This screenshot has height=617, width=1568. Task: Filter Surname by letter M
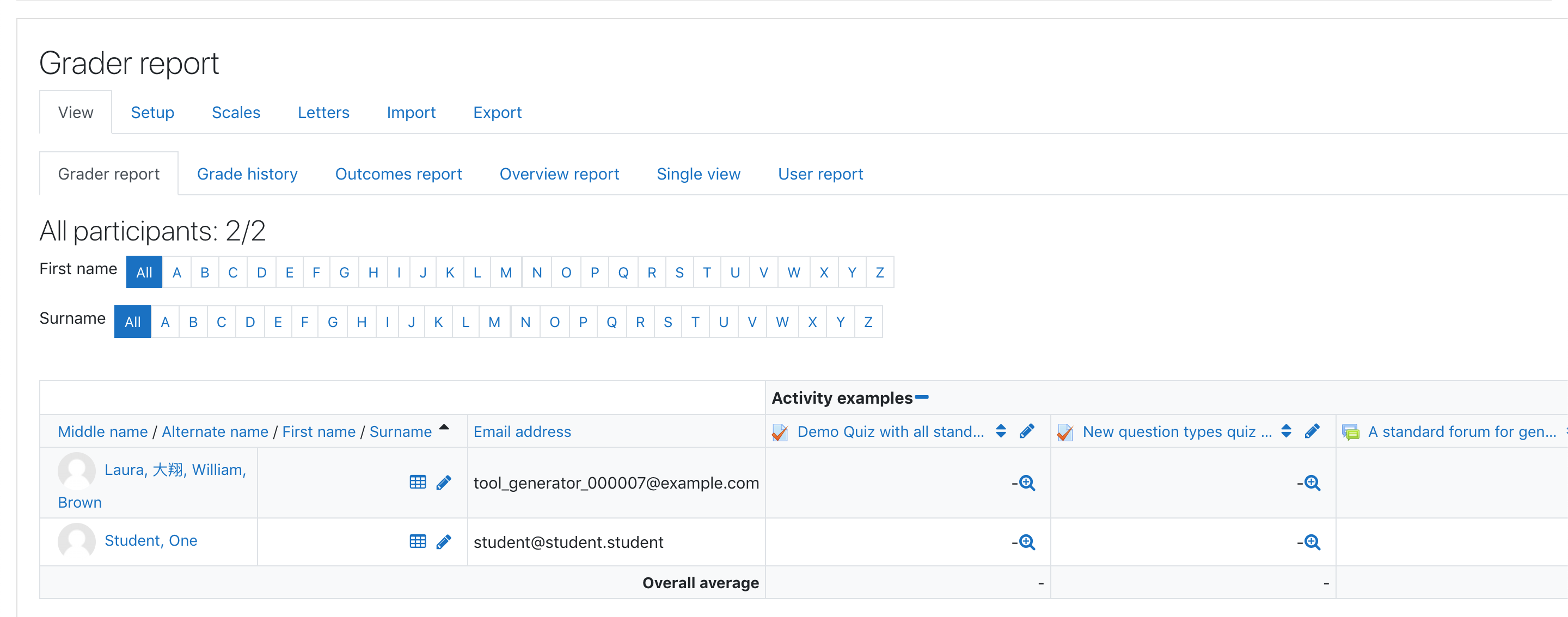pyautogui.click(x=494, y=322)
